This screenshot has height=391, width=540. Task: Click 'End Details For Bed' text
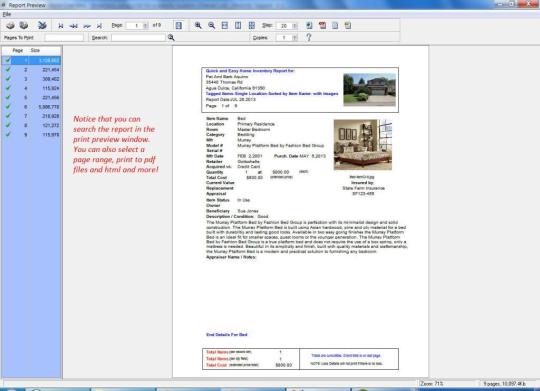[227, 335]
